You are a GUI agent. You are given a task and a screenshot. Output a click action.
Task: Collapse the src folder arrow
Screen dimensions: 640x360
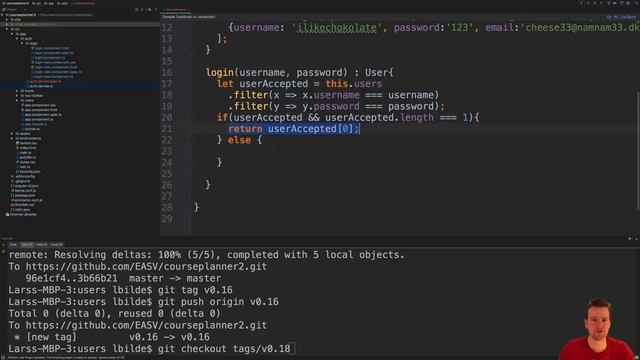(x=7, y=29)
